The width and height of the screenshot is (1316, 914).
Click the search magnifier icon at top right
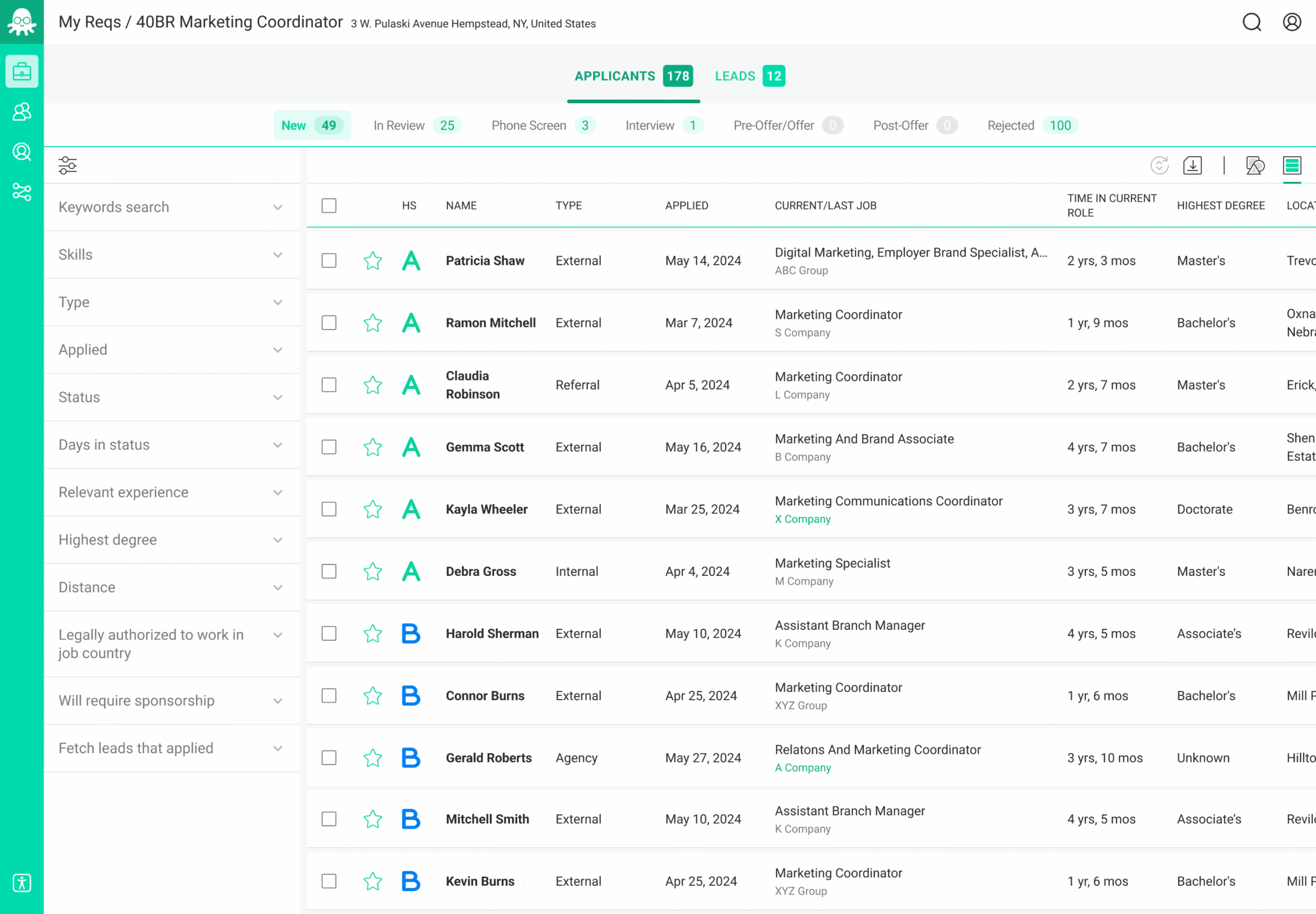(x=1252, y=22)
